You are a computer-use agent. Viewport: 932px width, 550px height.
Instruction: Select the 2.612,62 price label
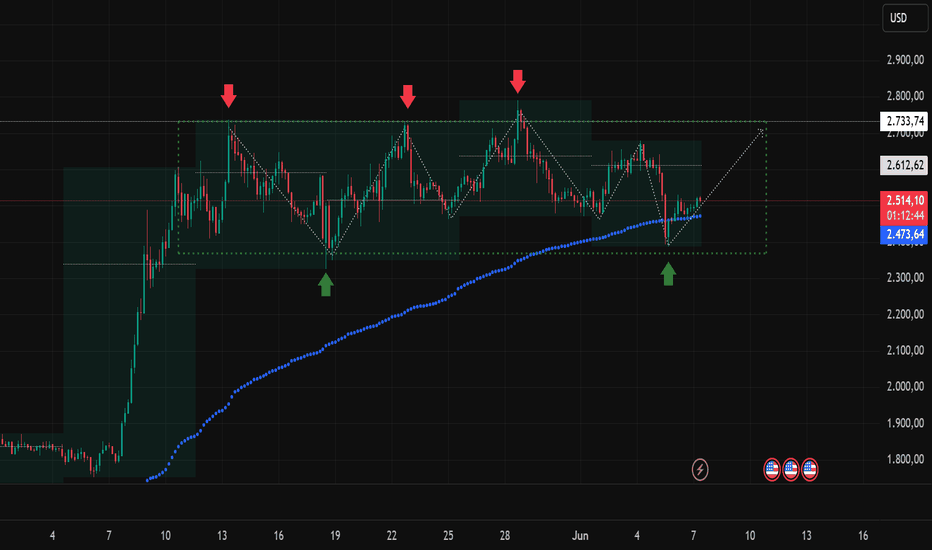click(904, 165)
